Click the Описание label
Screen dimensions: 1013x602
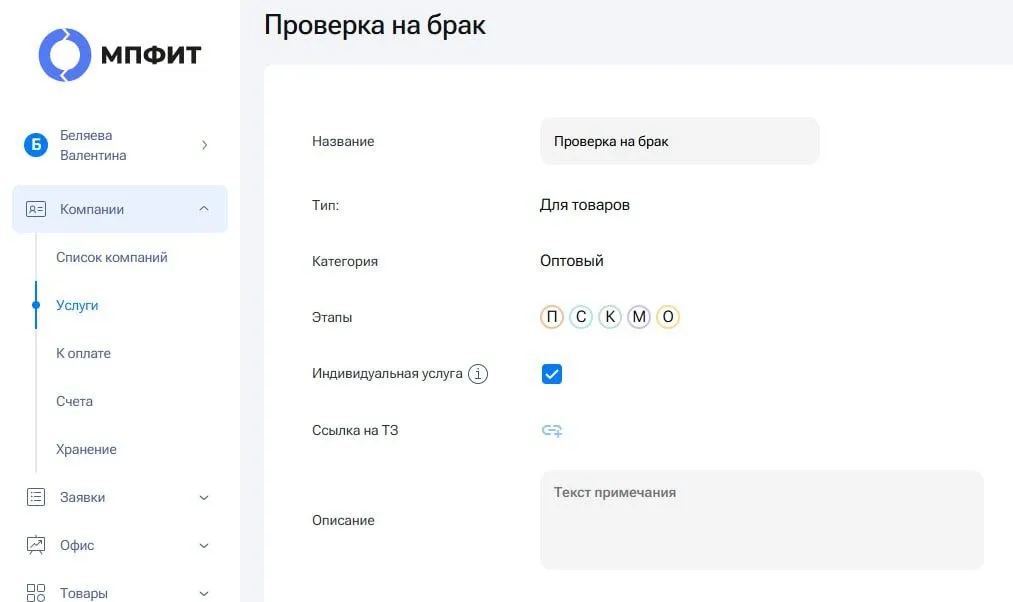pos(343,521)
